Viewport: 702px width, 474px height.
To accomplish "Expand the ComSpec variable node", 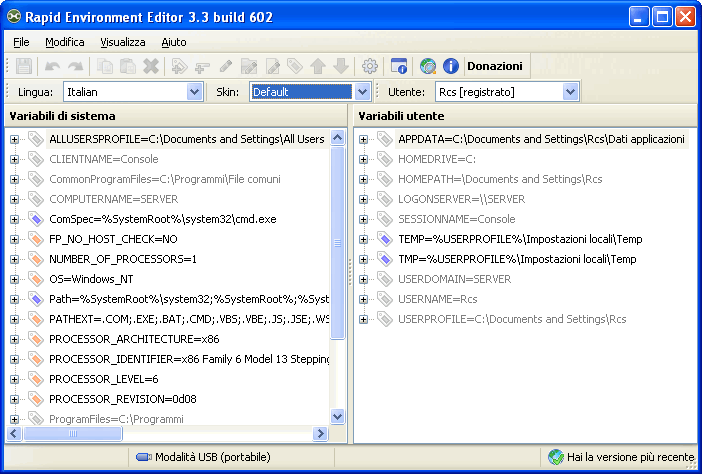I will 14,219.
